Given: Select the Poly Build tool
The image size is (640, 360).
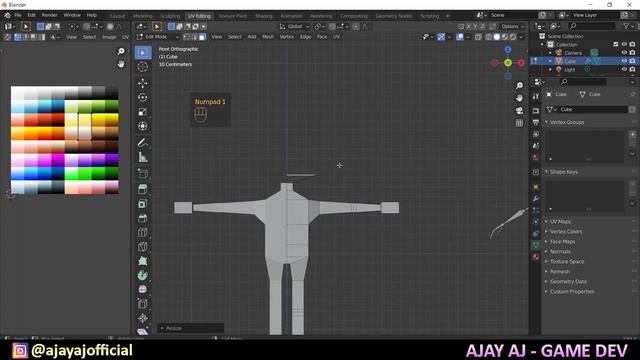Looking at the screenshot, I should pos(143,261).
